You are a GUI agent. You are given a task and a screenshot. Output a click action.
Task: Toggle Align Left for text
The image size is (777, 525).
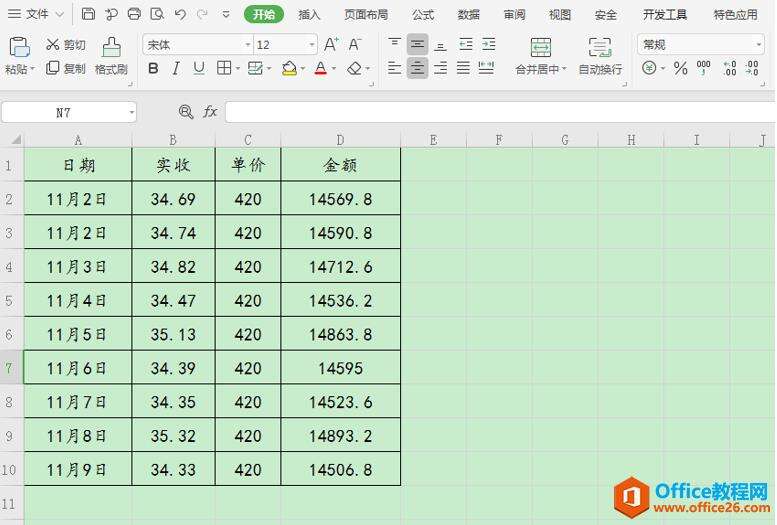tap(394, 68)
